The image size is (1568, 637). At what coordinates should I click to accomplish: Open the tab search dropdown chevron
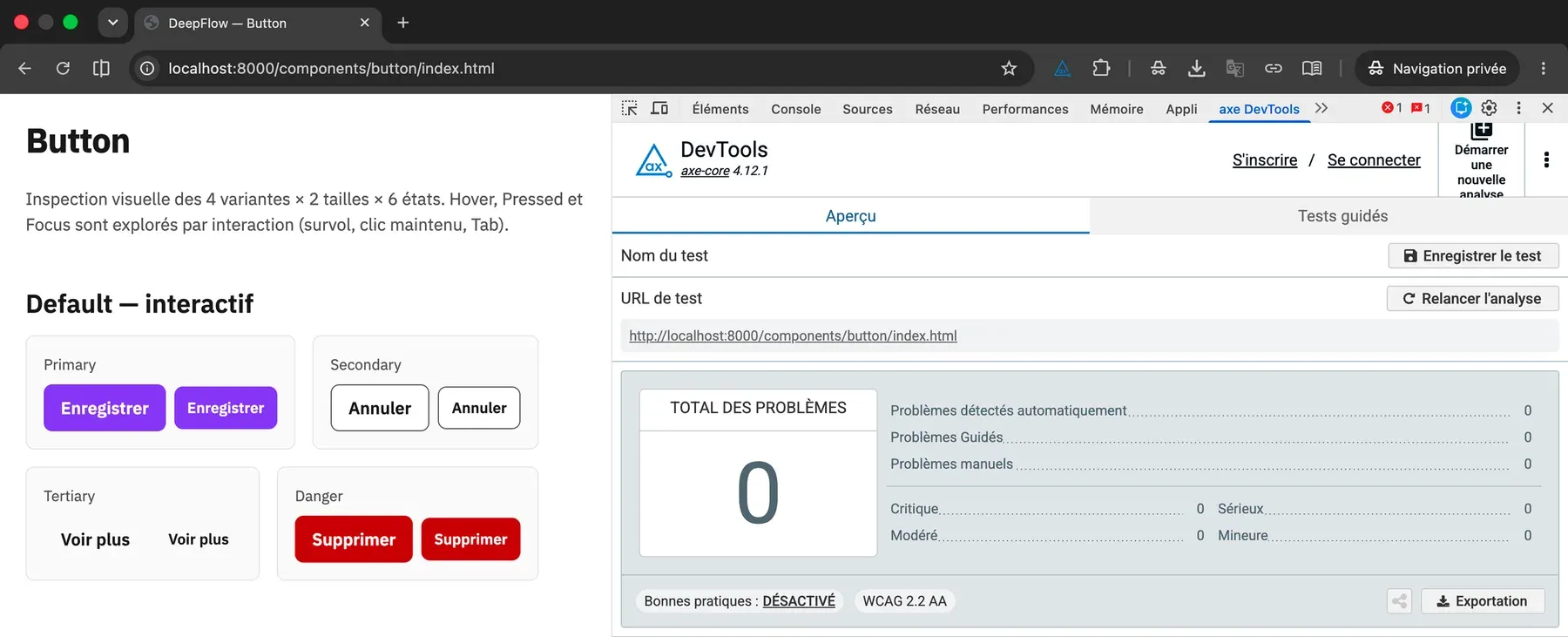112,23
